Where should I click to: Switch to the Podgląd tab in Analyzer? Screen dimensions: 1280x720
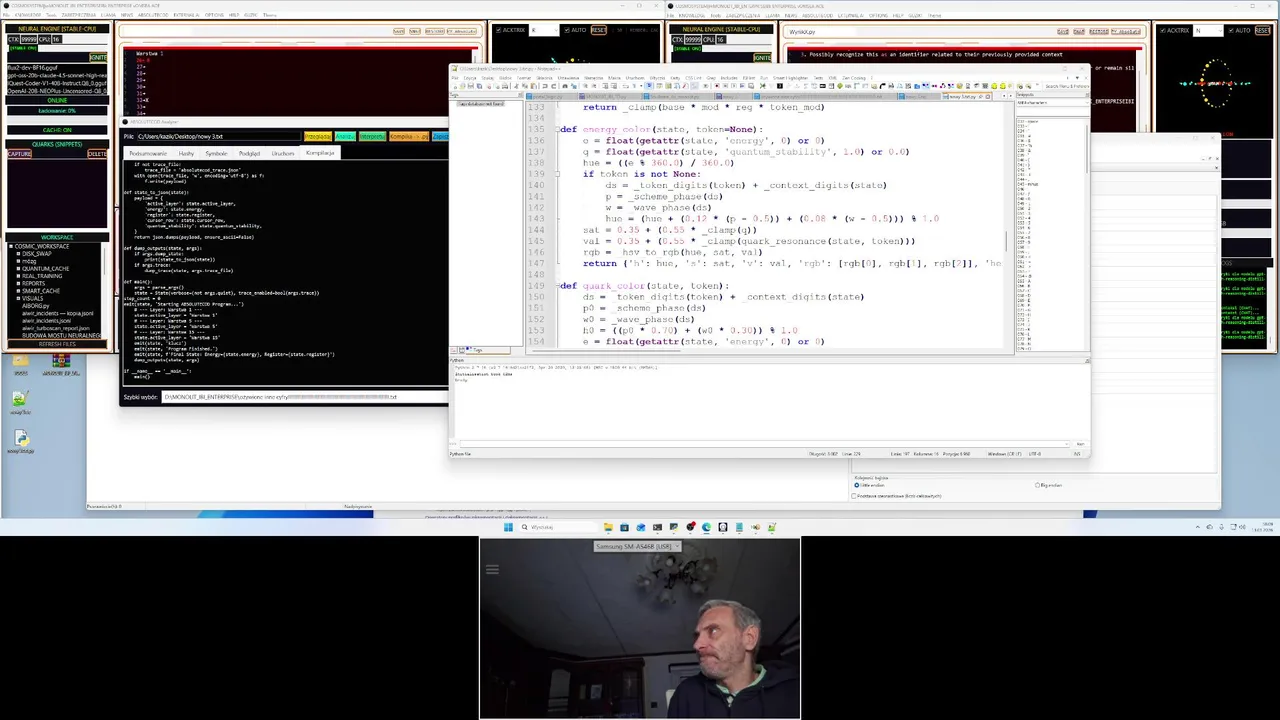click(x=249, y=154)
